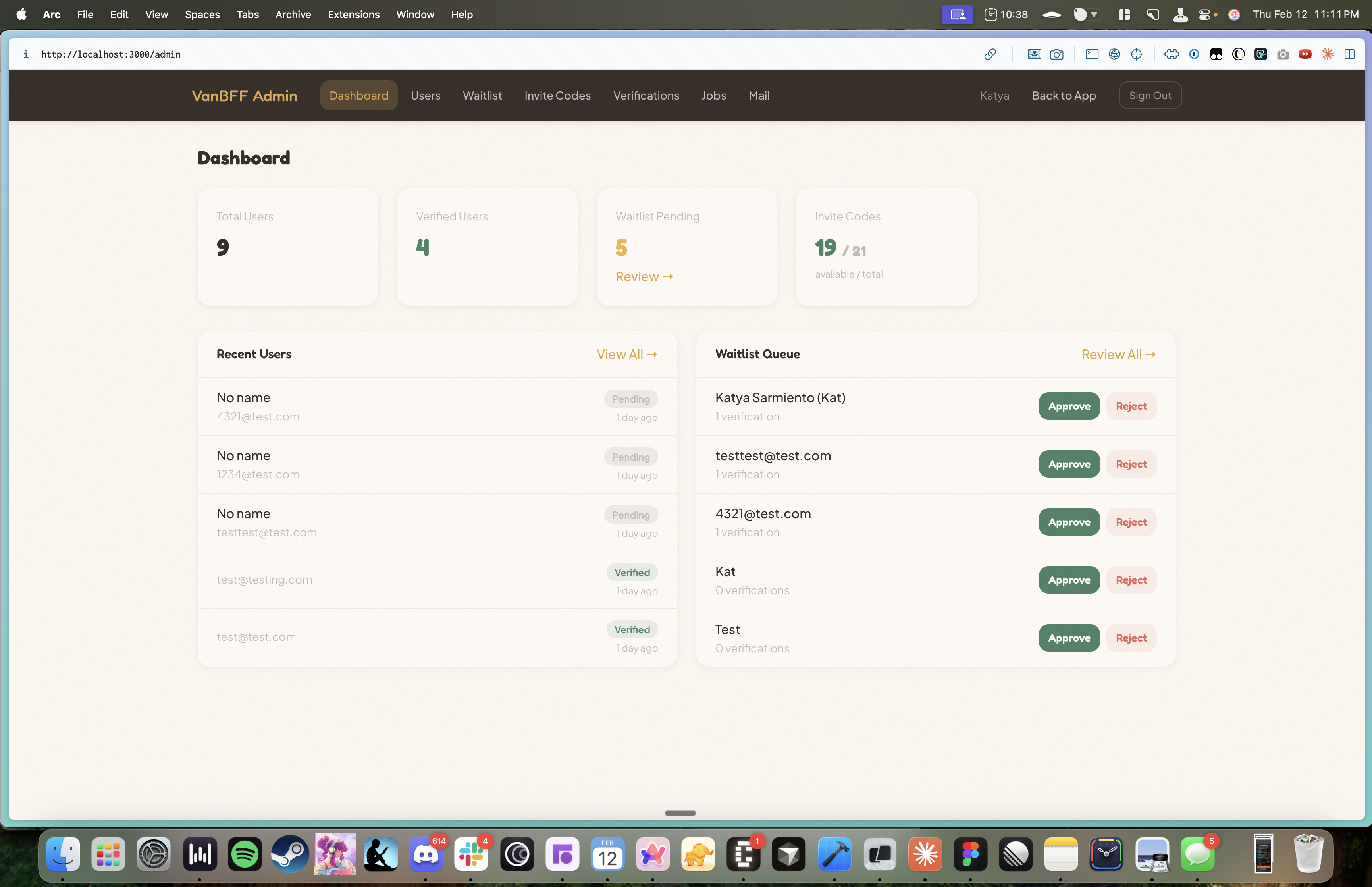Open the puzzle-piece extensions icon
The image size is (1372, 887).
1171,54
